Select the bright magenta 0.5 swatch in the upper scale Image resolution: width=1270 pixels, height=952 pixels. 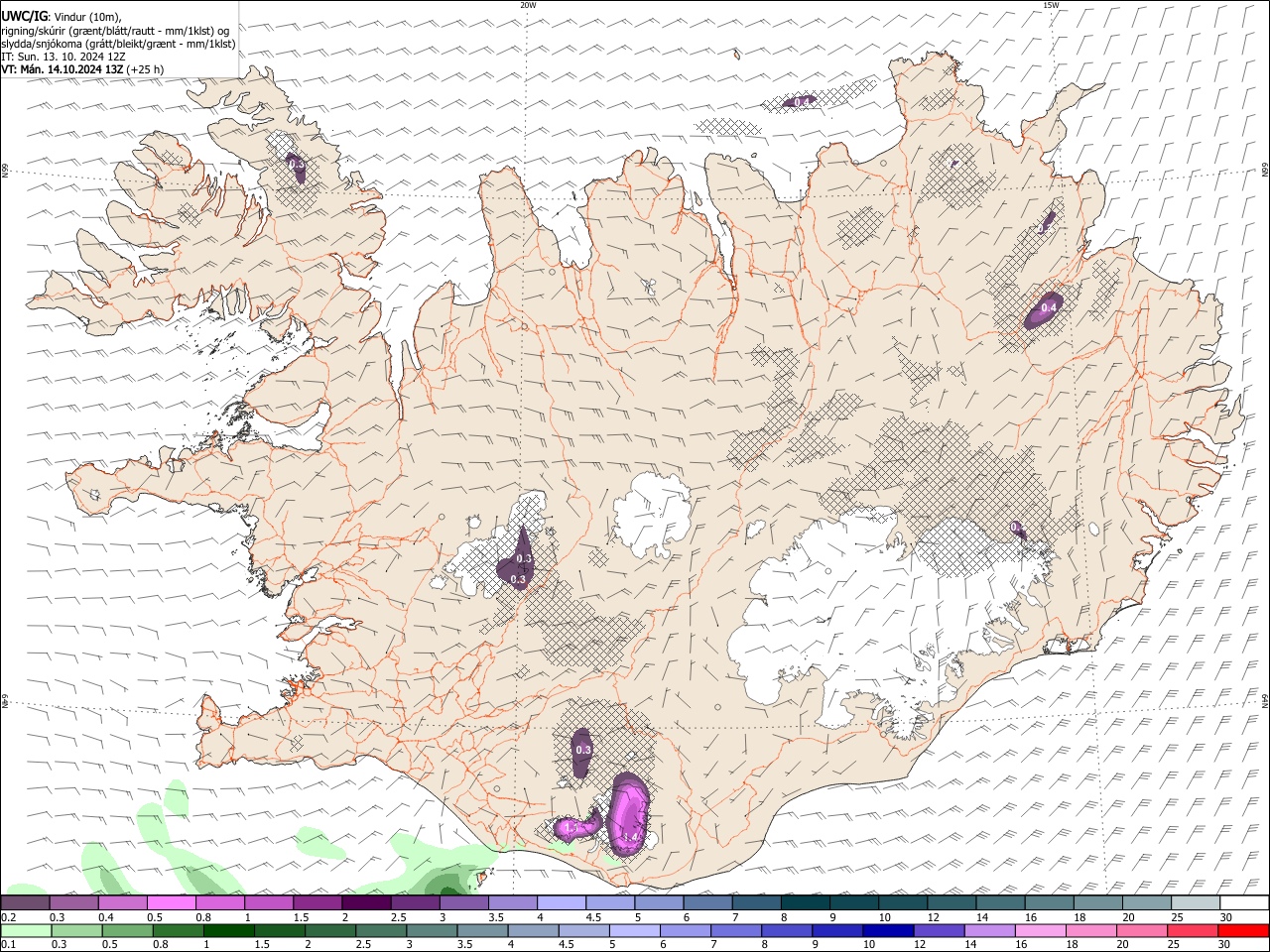coord(172,903)
